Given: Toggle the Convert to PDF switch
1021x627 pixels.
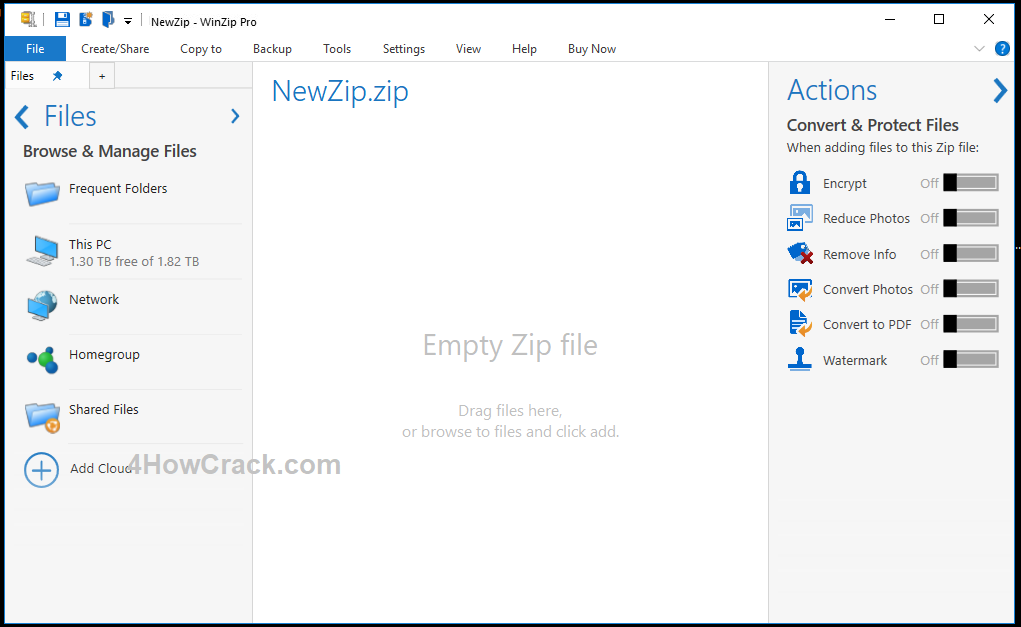Looking at the screenshot, I should click(970, 324).
